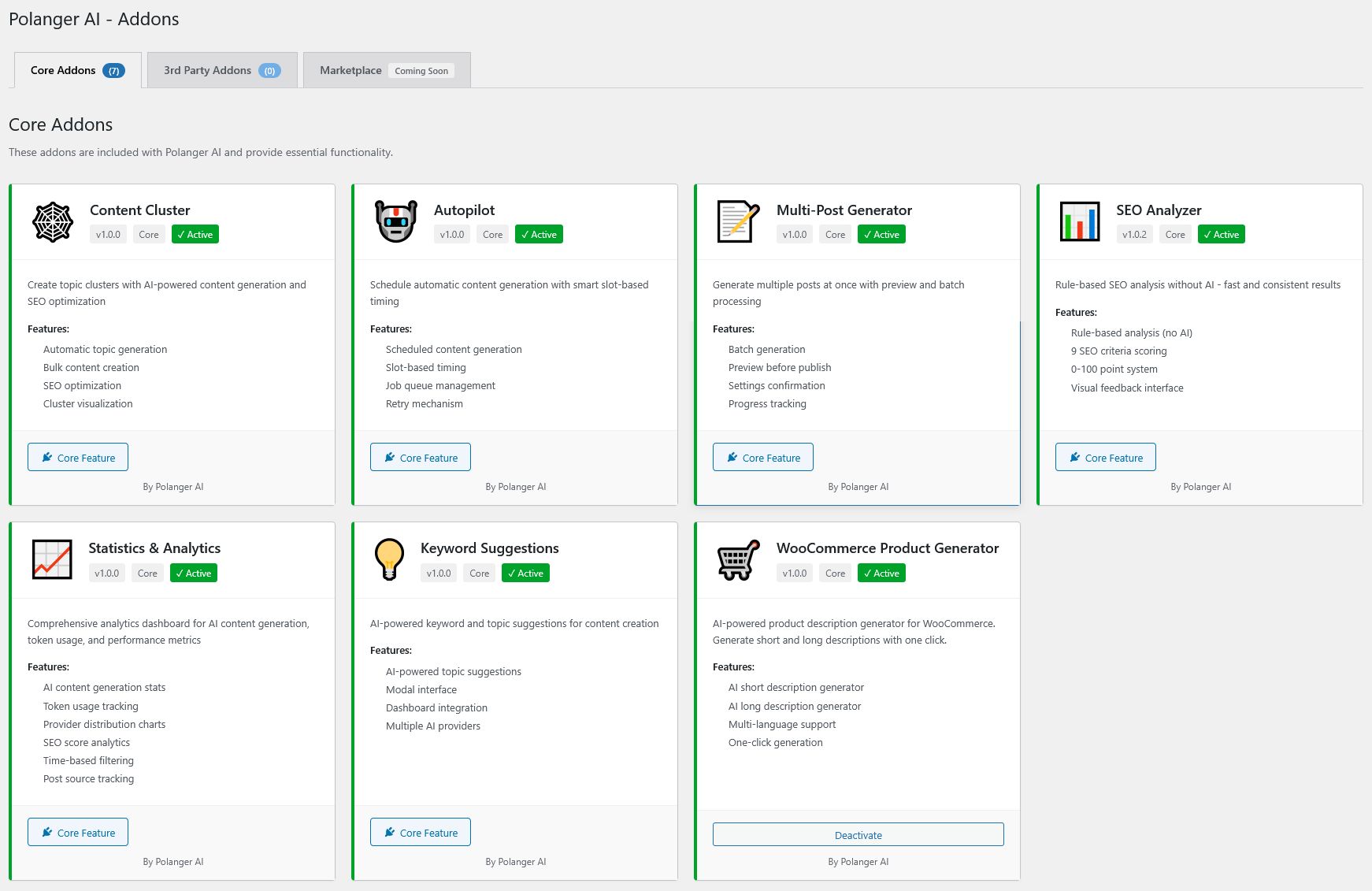This screenshot has height=891, width=1372.
Task: Click the Active badge on Autopilot
Action: (539, 235)
